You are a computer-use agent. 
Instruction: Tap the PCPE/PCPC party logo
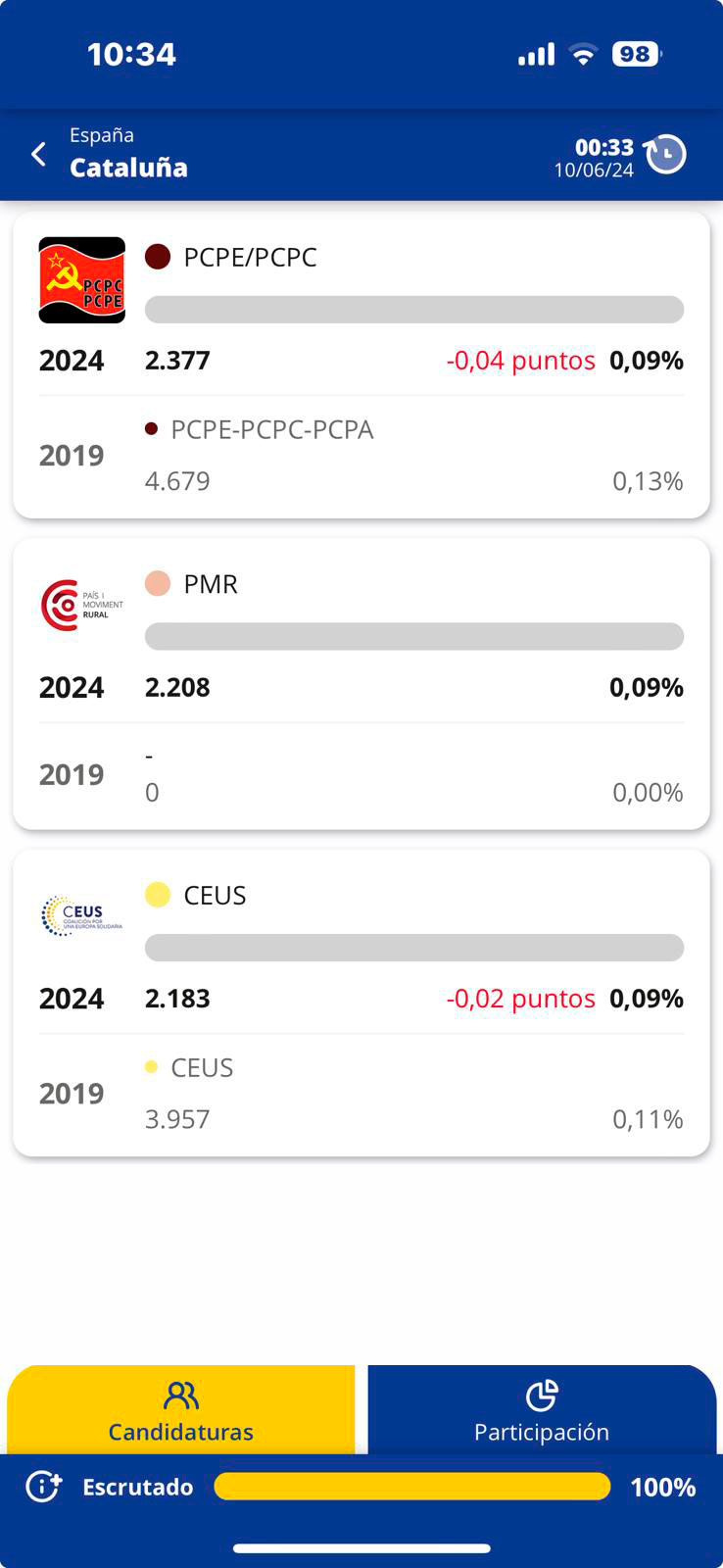[x=82, y=280]
